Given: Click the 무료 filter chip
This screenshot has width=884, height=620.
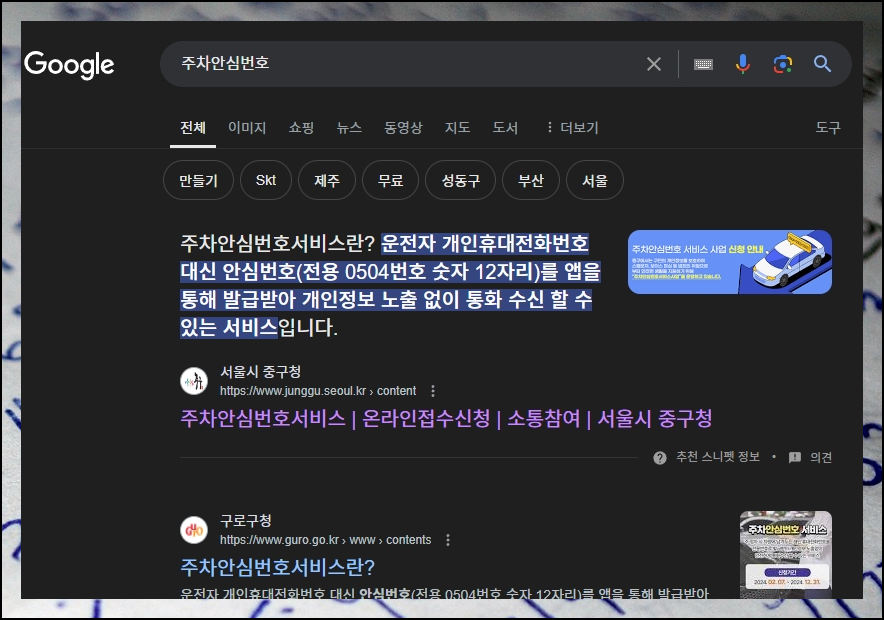Looking at the screenshot, I should click(390, 180).
